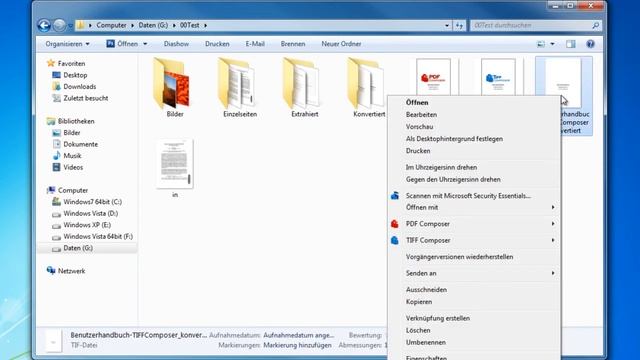Select the file named 'in'
The width and height of the screenshot is (640, 360).
(x=175, y=168)
